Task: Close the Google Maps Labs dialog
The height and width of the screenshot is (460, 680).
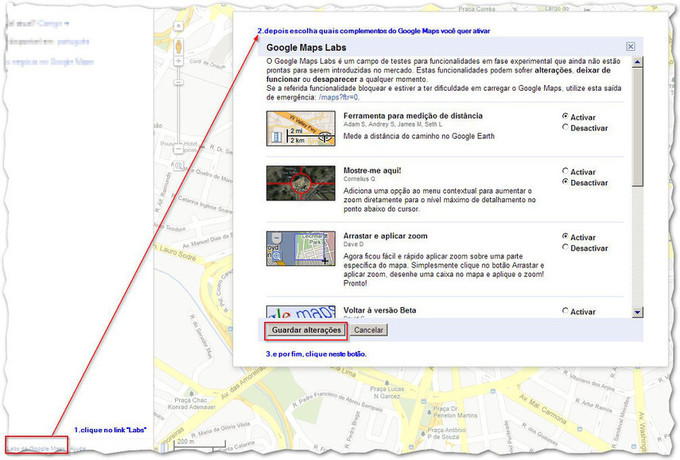Action: [630, 46]
